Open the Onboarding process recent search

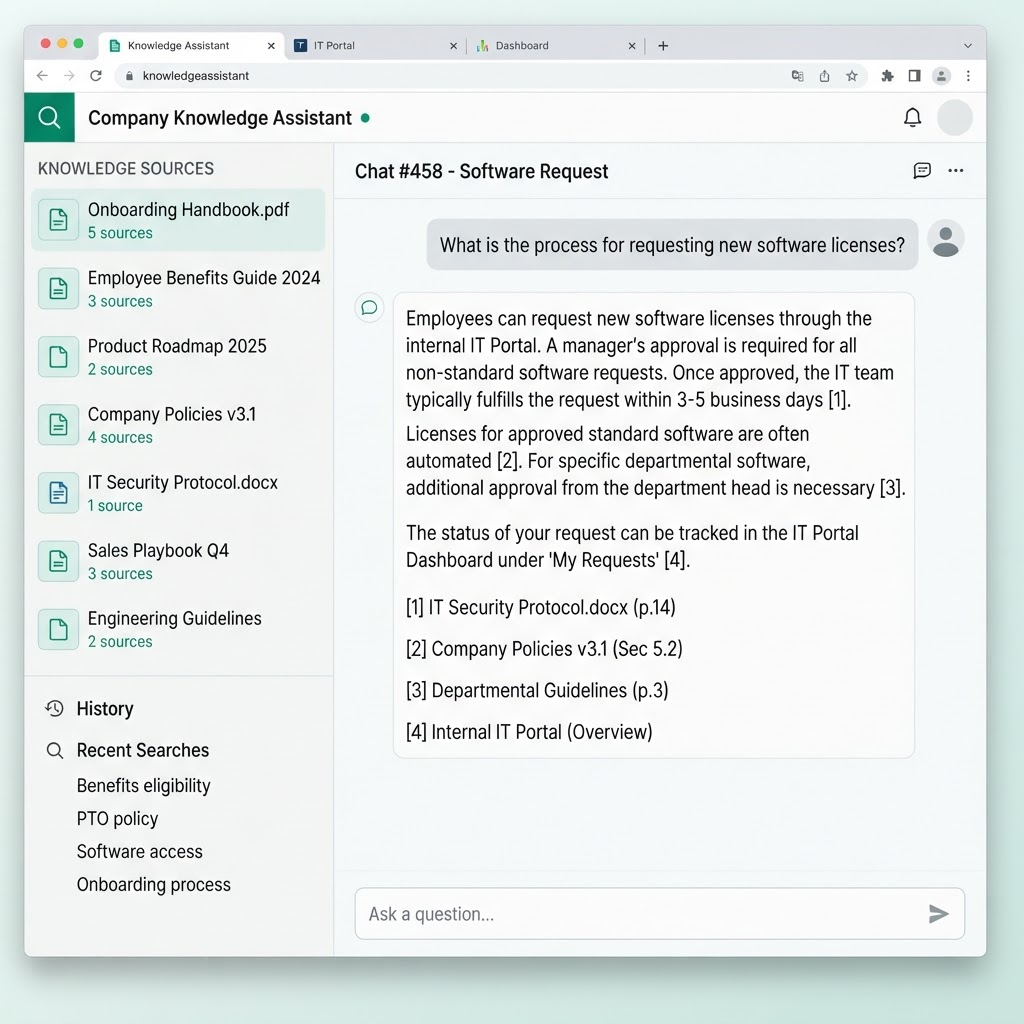153,884
